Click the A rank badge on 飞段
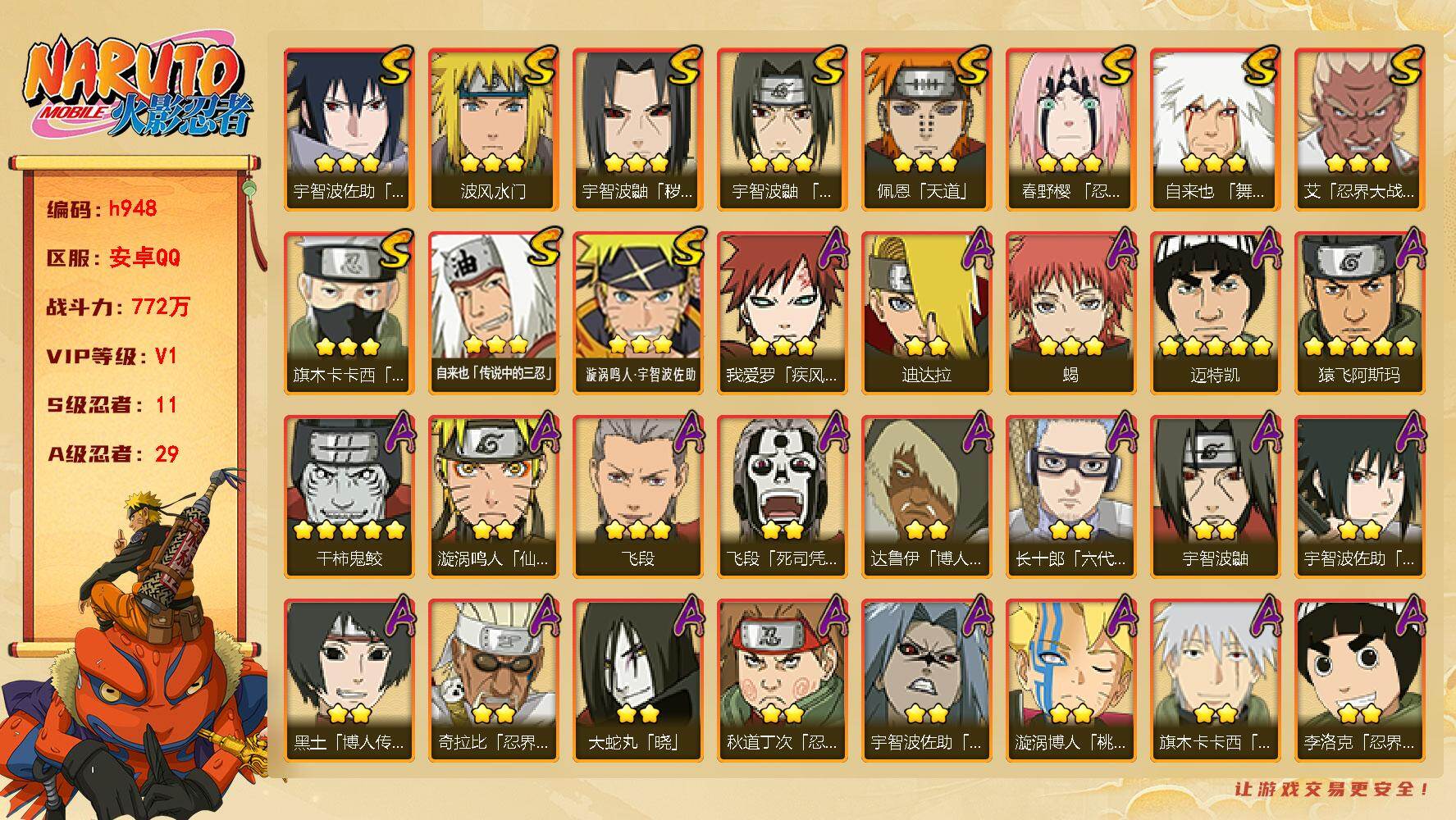This screenshot has width=1456, height=820. click(686, 432)
